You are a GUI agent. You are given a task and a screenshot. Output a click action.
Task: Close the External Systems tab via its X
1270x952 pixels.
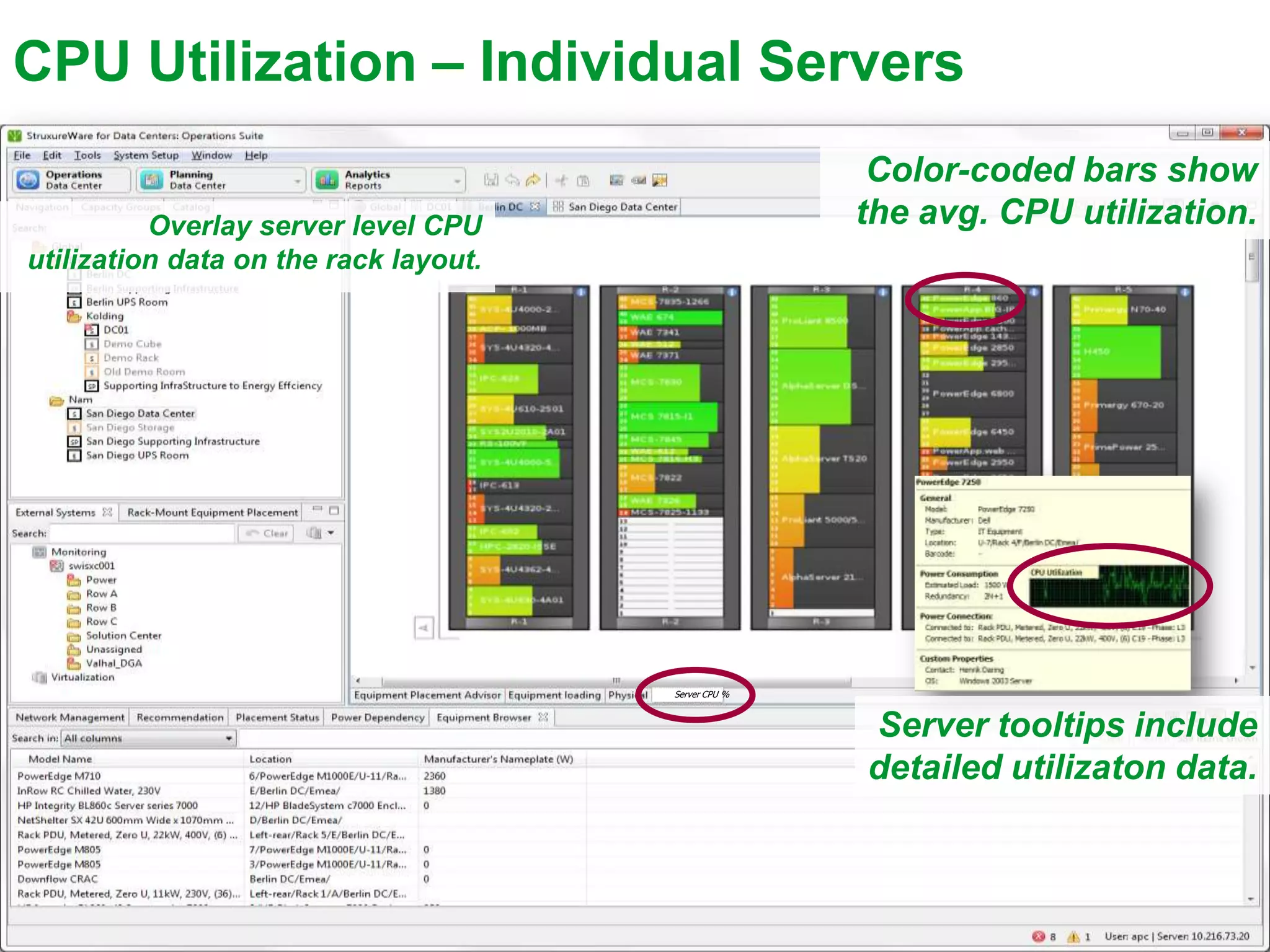[107, 512]
